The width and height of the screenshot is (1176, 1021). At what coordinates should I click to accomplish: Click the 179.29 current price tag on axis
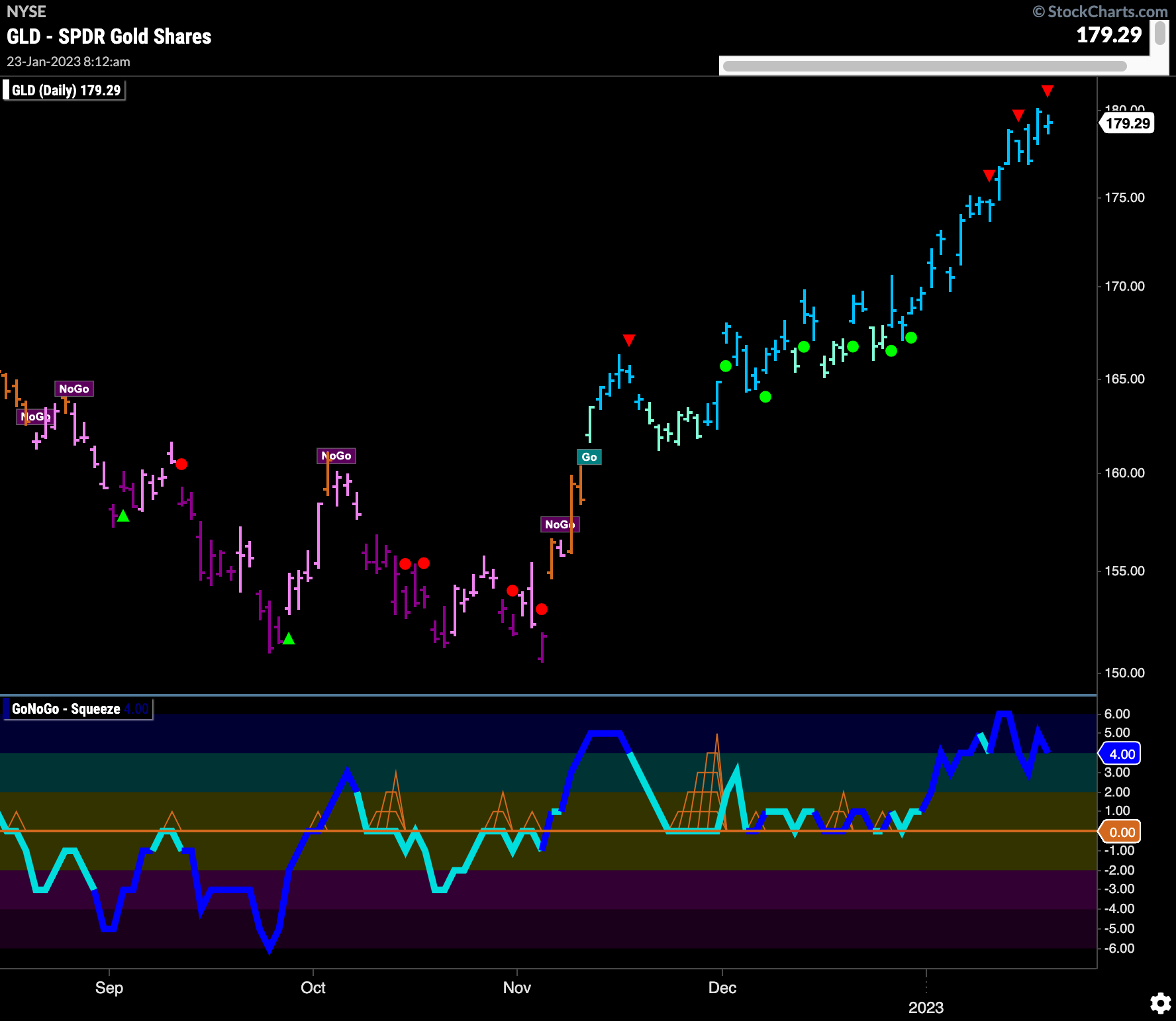point(1127,123)
